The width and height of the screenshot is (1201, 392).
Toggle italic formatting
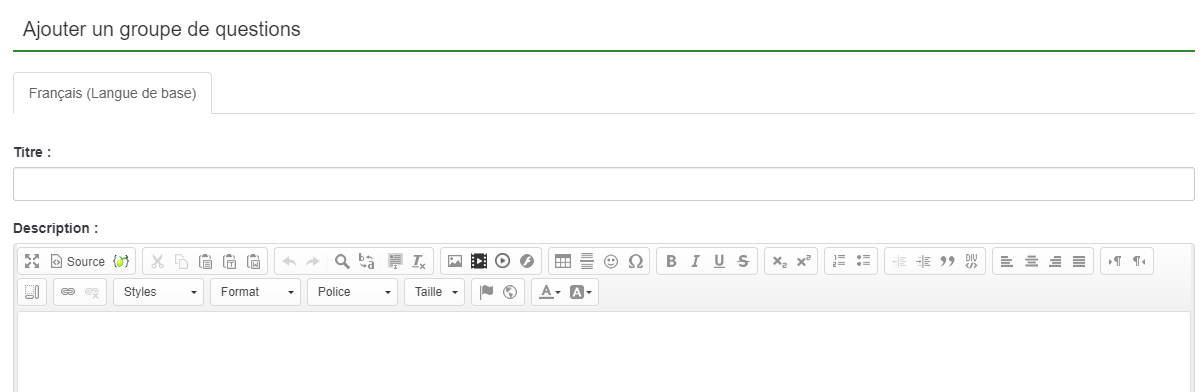tap(695, 262)
